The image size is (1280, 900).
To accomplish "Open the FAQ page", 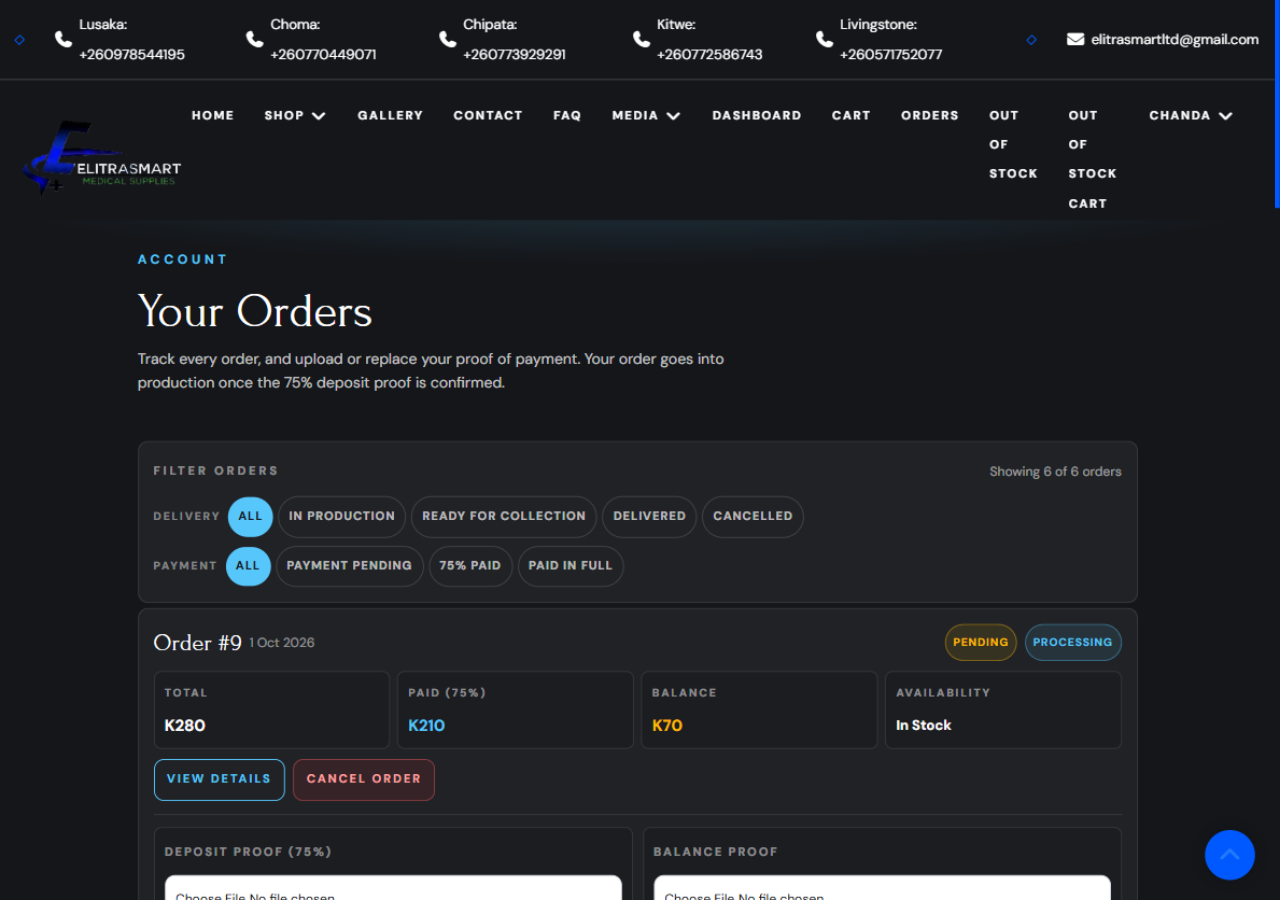I will click(x=567, y=115).
